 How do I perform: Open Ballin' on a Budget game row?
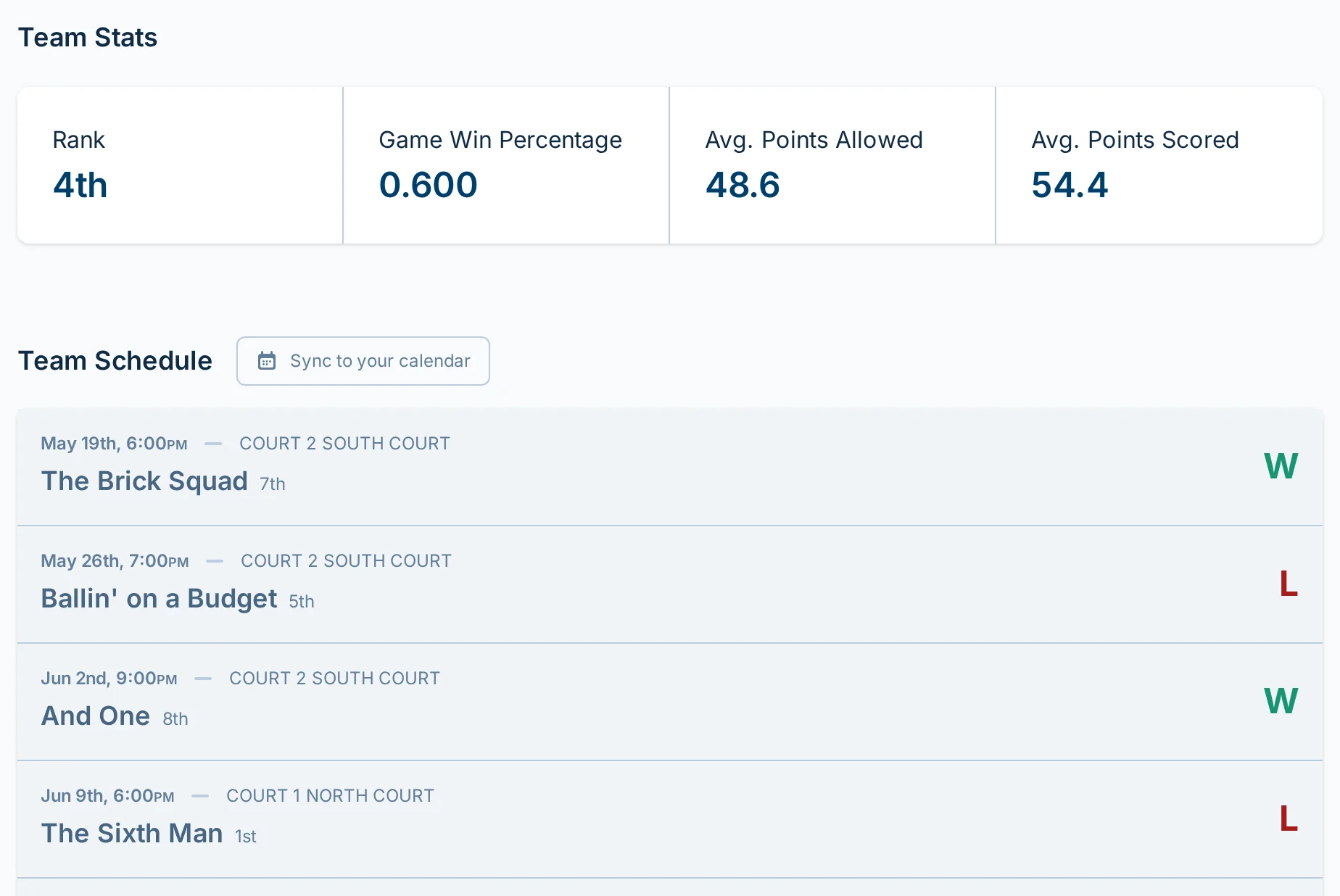(x=670, y=584)
